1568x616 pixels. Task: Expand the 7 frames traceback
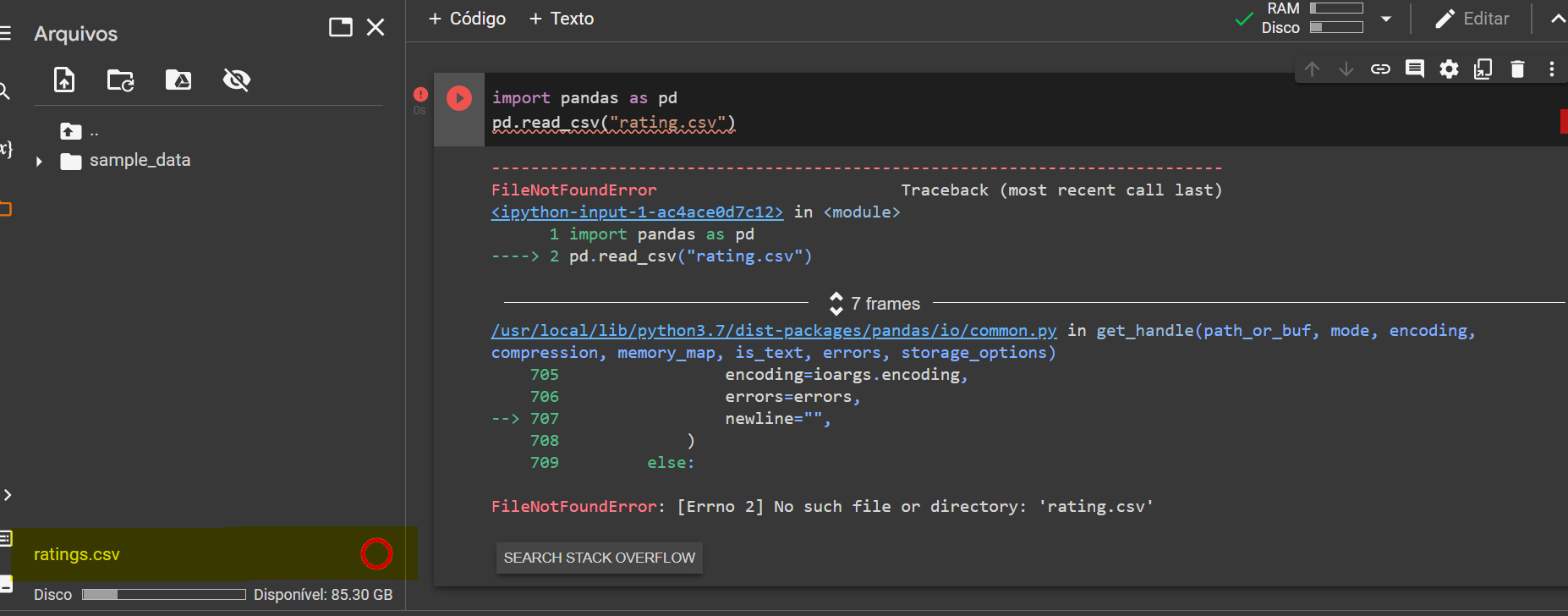875,303
